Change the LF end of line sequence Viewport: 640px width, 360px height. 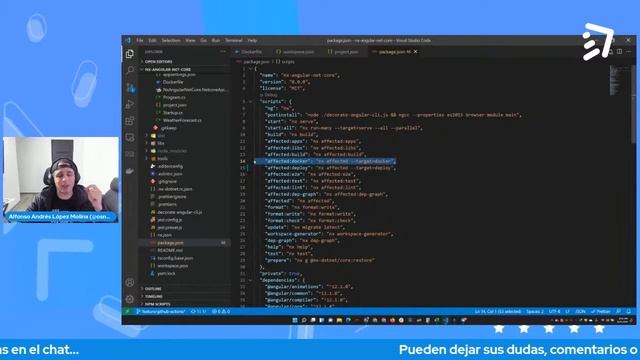pos(567,311)
